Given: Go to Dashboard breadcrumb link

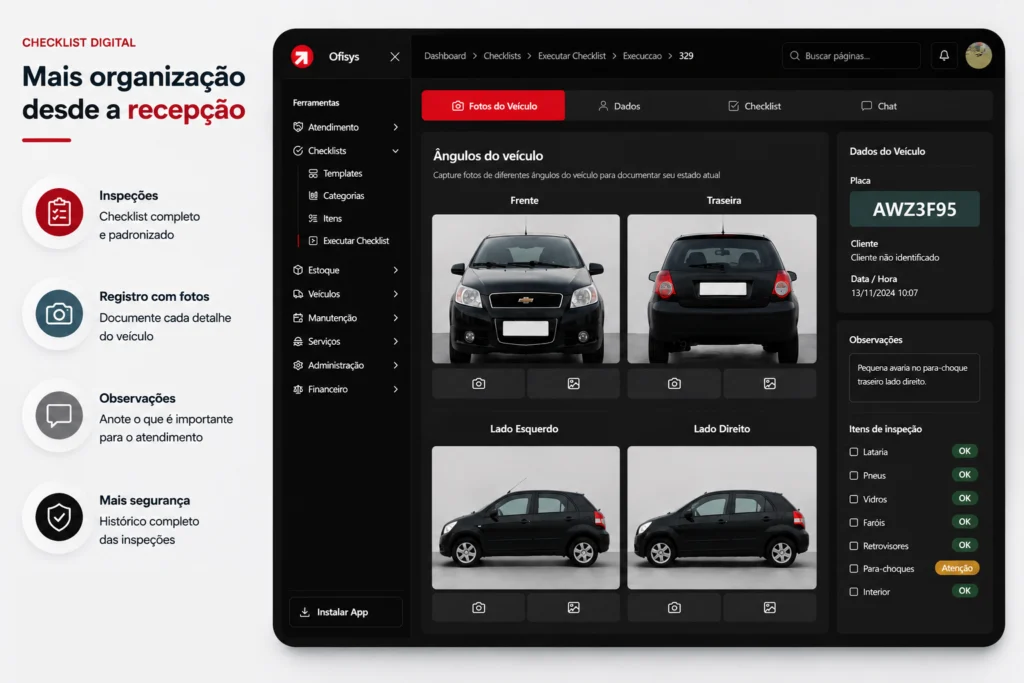Looking at the screenshot, I should (x=445, y=56).
